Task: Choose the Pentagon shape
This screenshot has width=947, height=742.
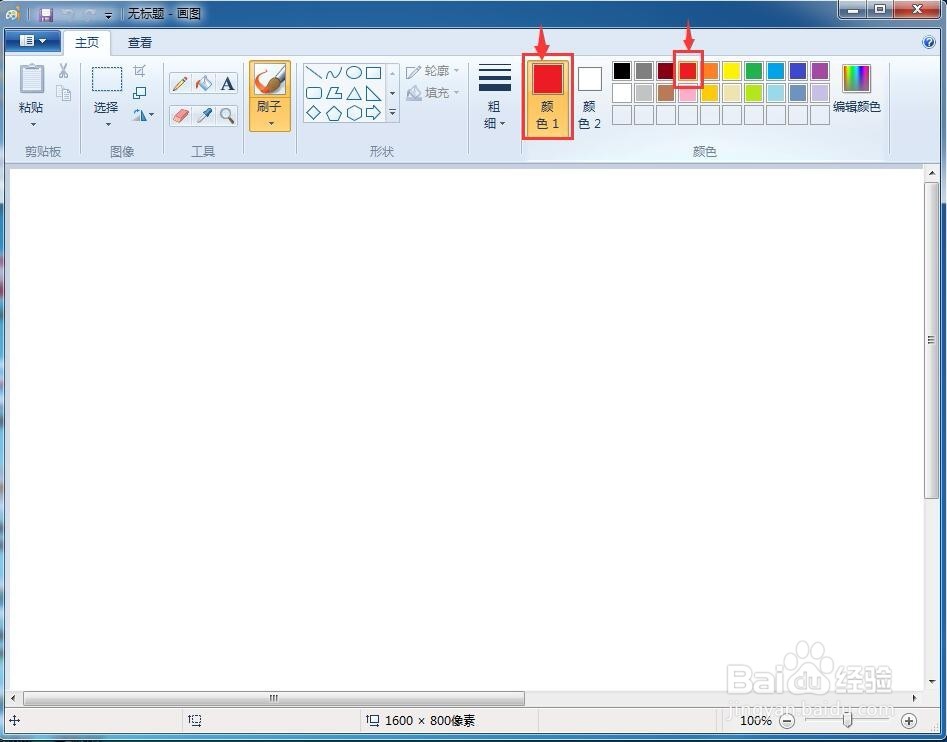Action: [334, 112]
